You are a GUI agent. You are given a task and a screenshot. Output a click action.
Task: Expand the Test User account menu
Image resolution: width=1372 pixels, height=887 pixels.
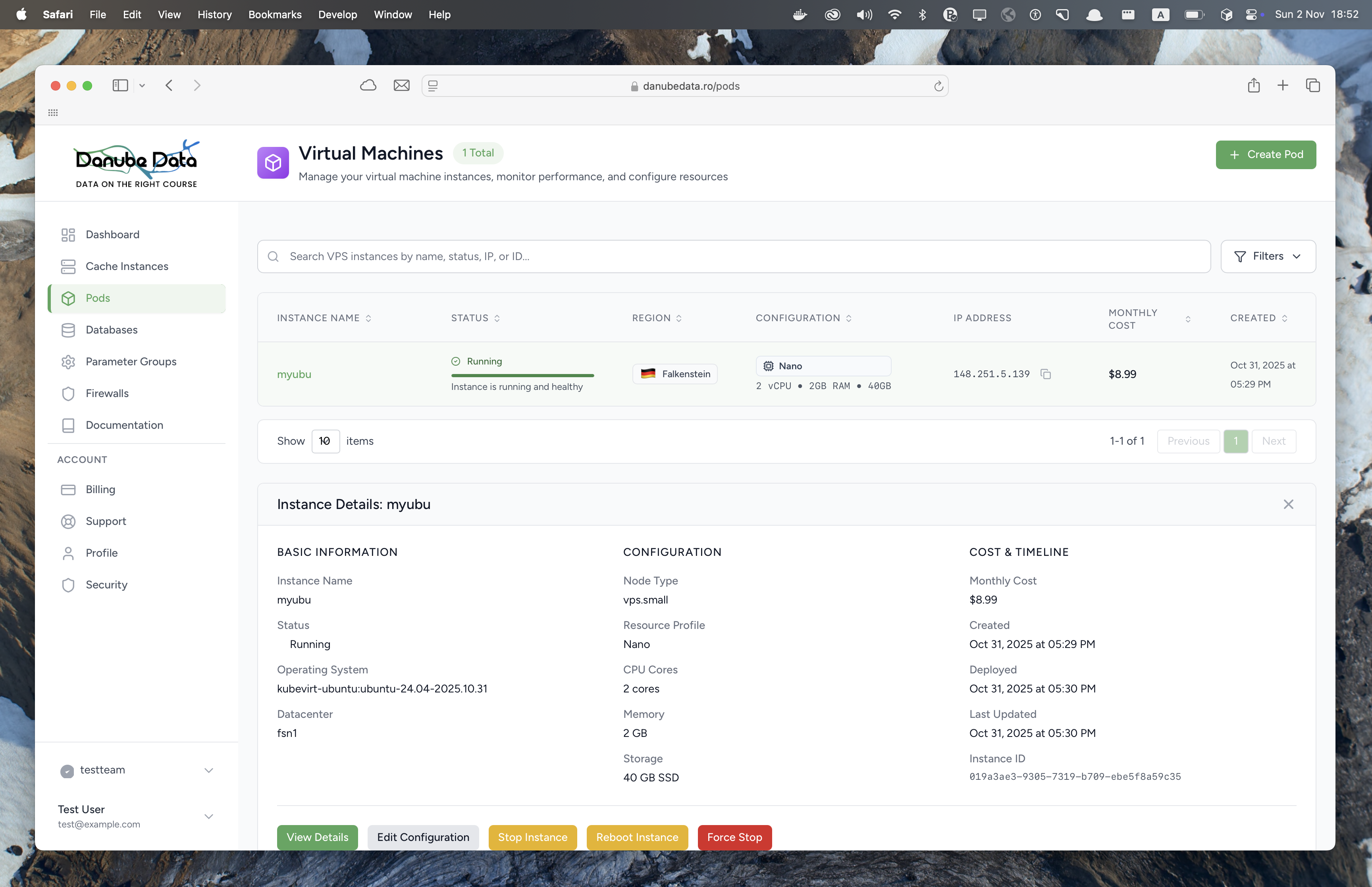pos(208,816)
